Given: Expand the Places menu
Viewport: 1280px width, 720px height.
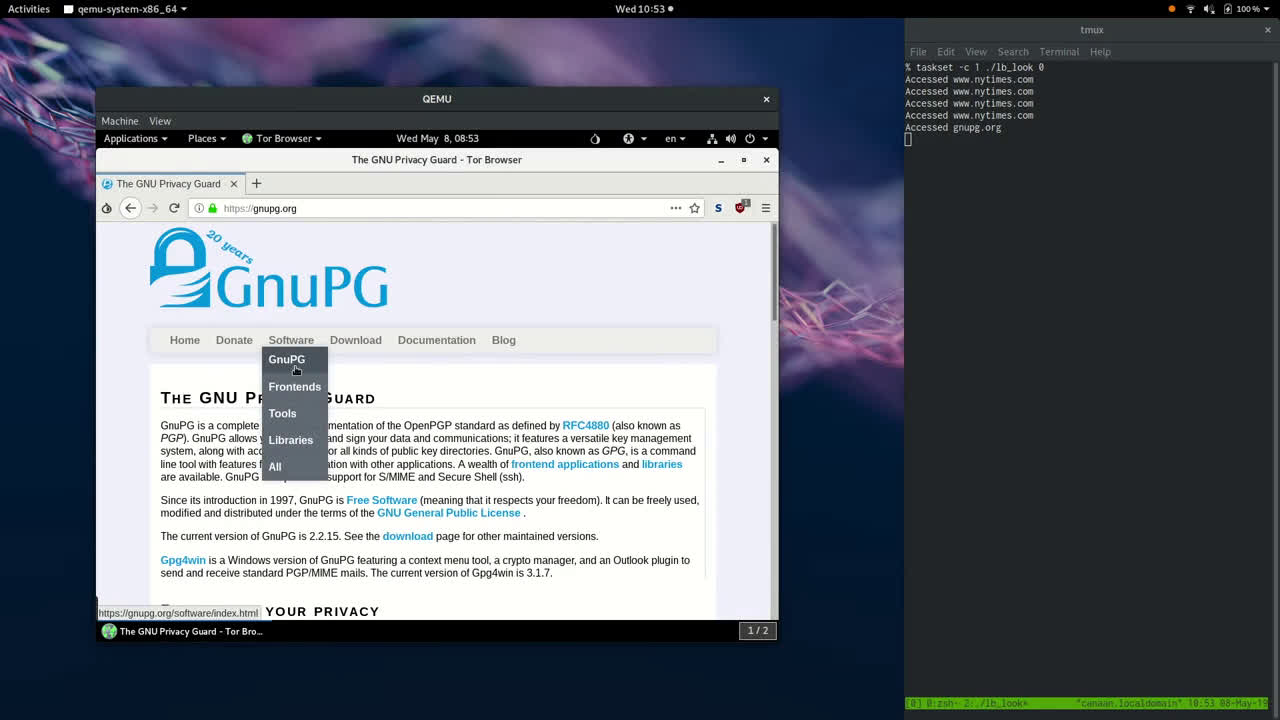Looking at the screenshot, I should pyautogui.click(x=206, y=139).
